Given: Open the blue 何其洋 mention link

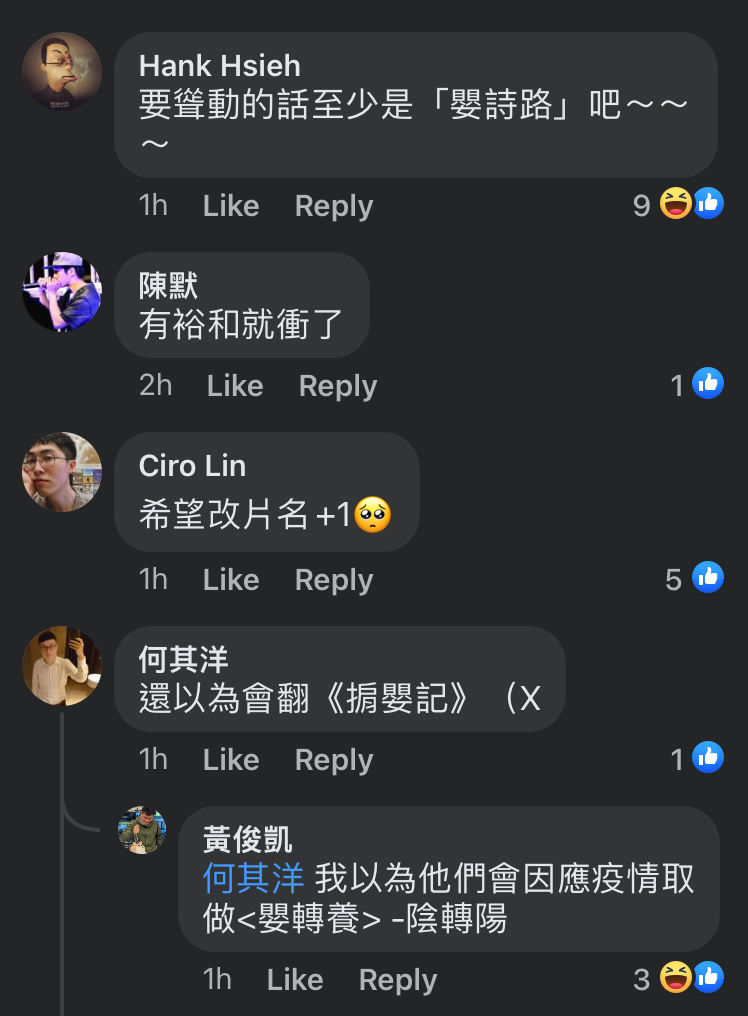Looking at the screenshot, I should pos(253,878).
